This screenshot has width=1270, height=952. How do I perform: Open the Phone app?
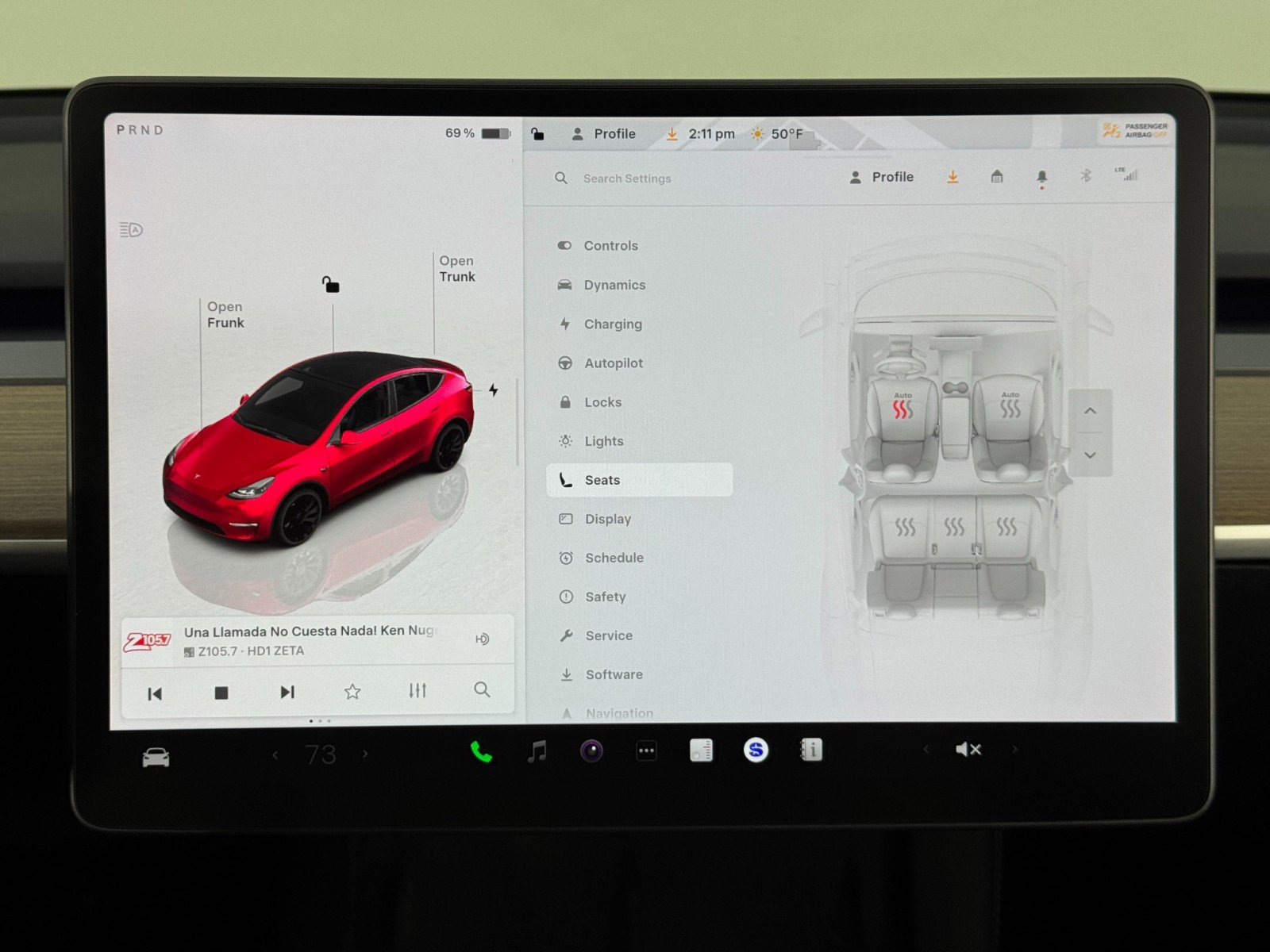tap(481, 750)
